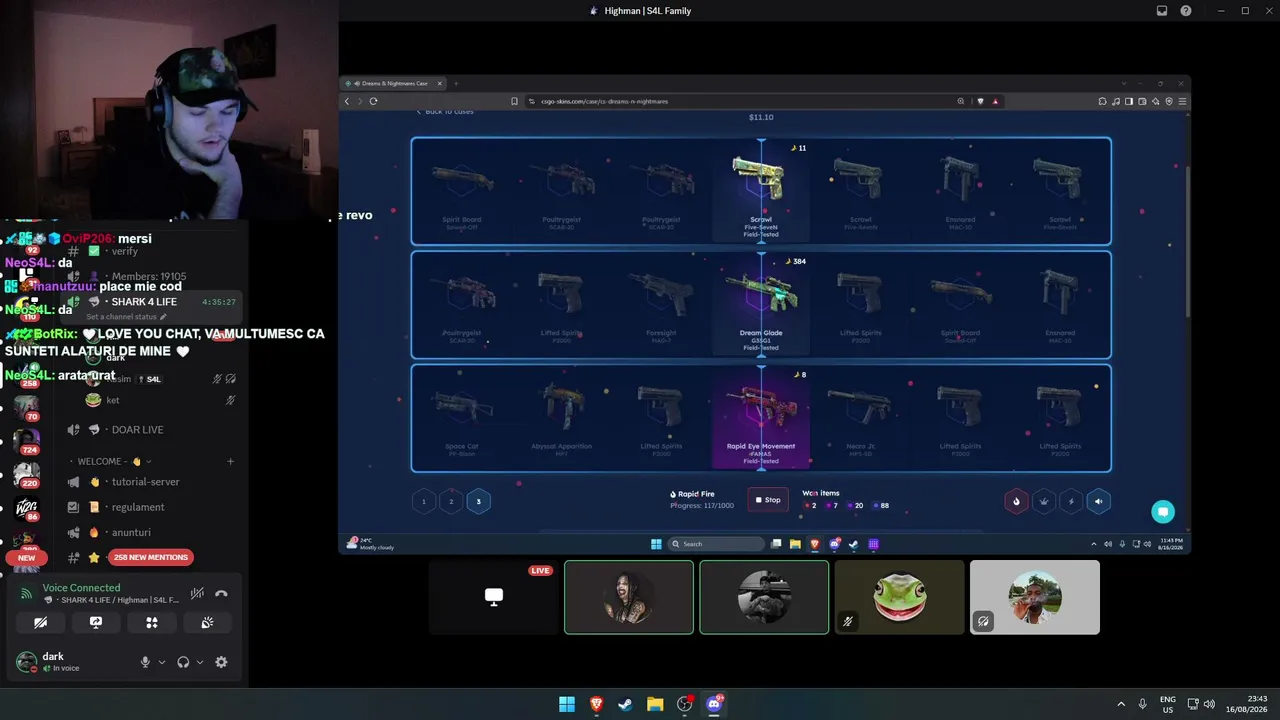Image resolution: width=1280 pixels, height=720 pixels.
Task: Choose 1 case hexagon
Action: pos(424,501)
